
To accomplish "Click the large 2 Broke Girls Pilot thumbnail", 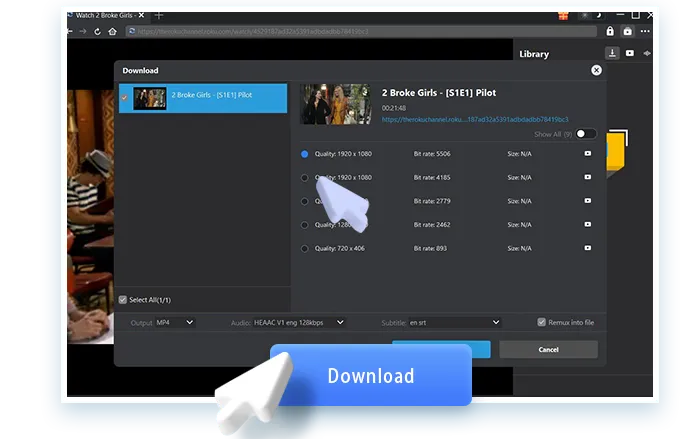I will [x=336, y=104].
